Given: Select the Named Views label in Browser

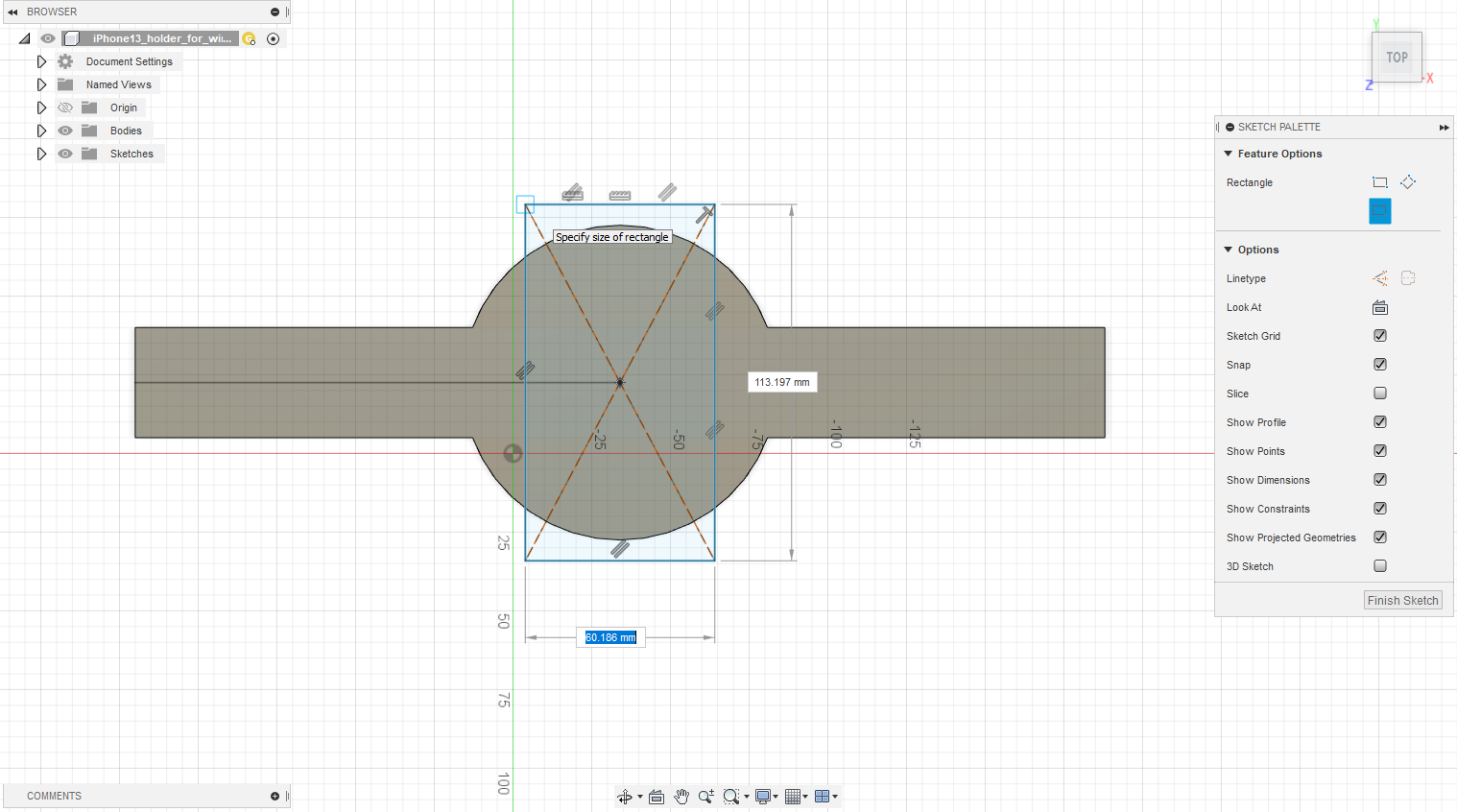Looking at the screenshot, I should pos(119,84).
